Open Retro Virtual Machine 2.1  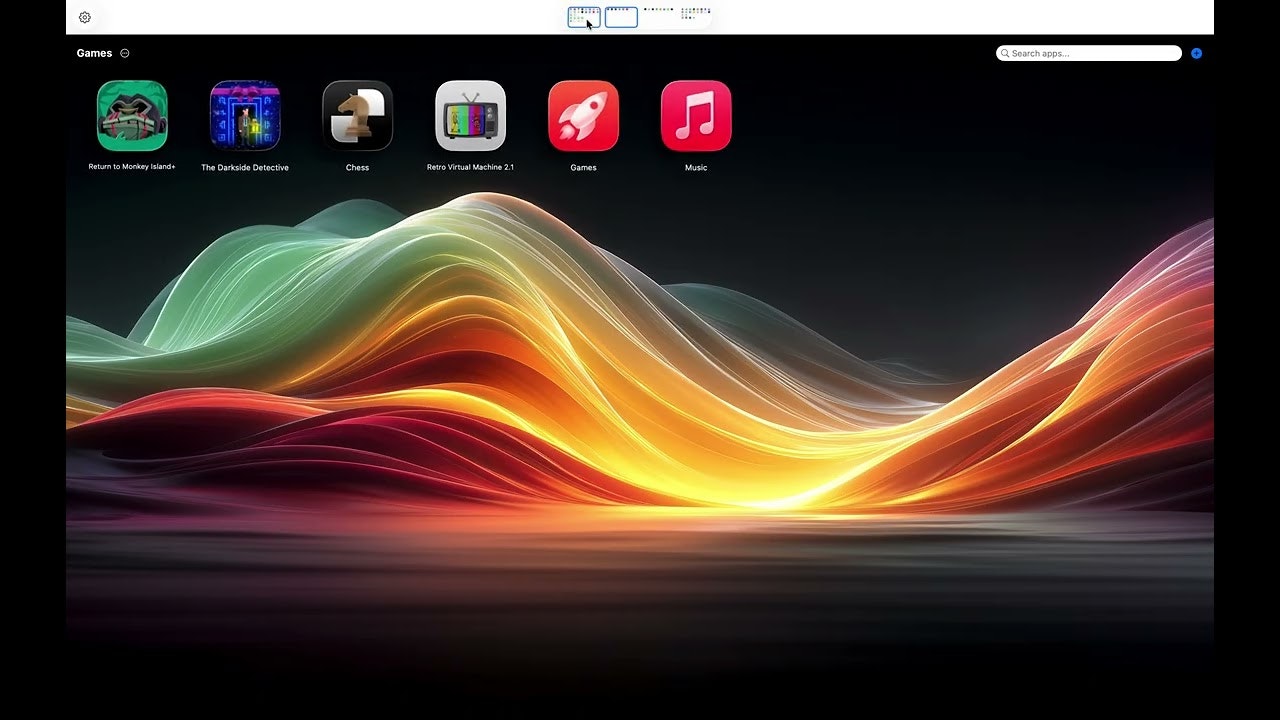click(470, 115)
